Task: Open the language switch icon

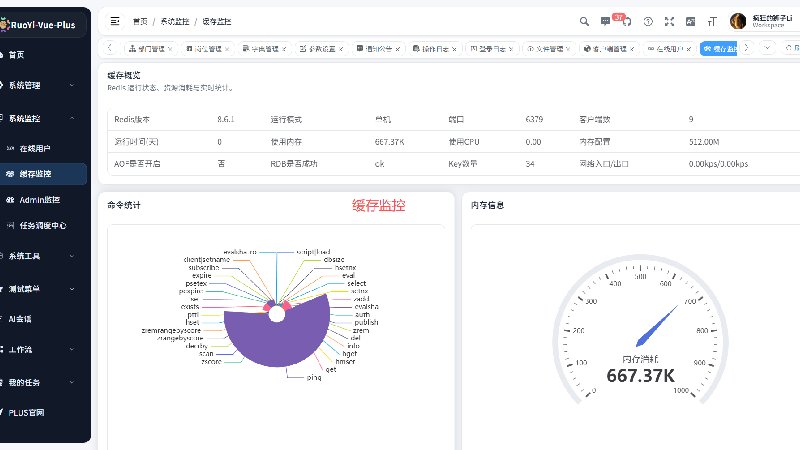Action: (x=690, y=21)
